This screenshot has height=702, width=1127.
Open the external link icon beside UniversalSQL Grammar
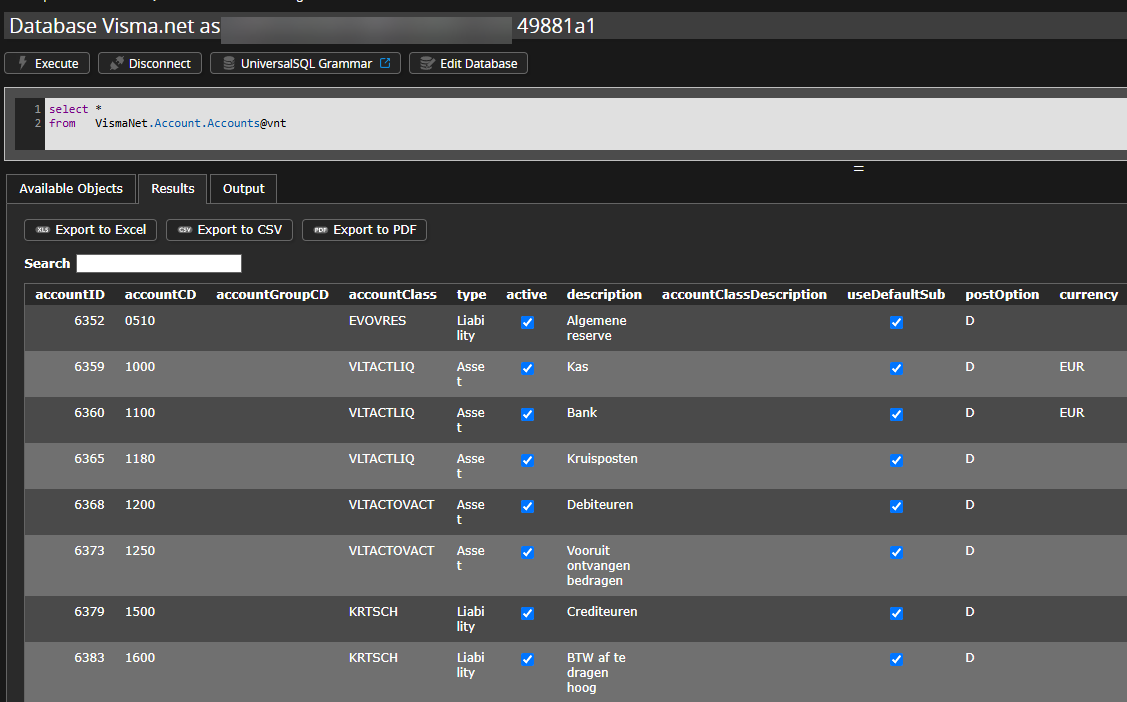tap(385, 63)
